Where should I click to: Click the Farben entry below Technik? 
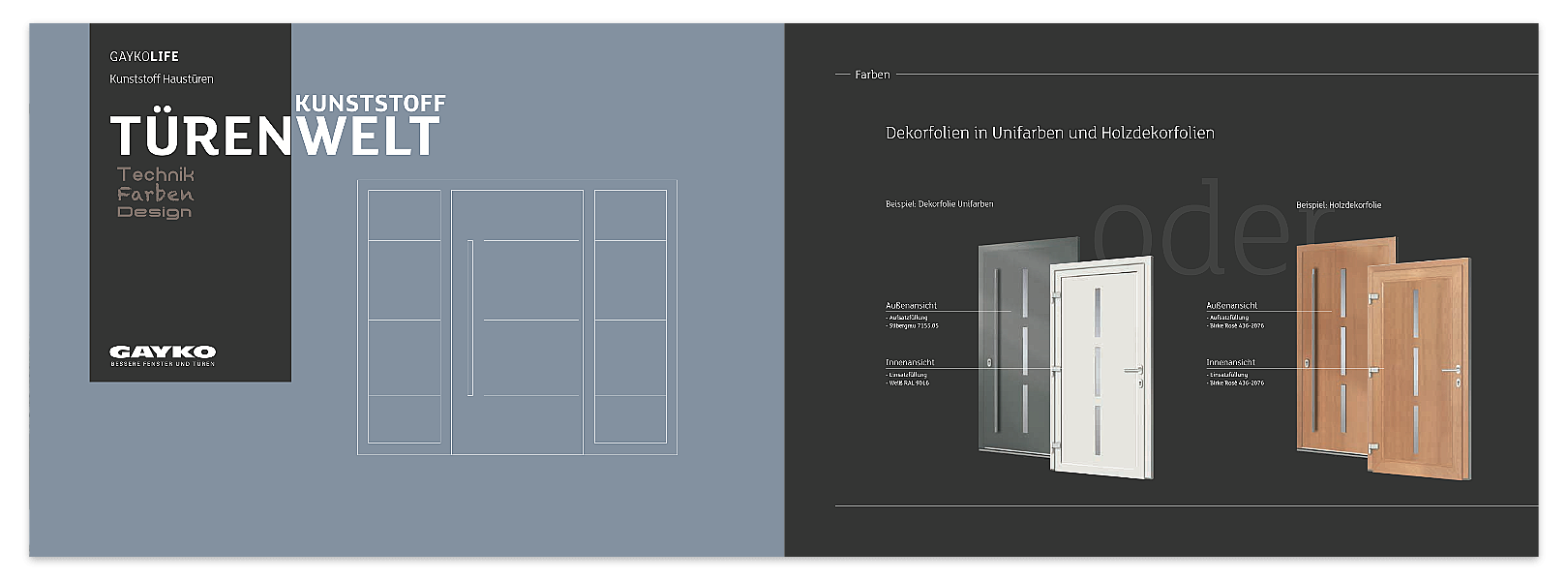[156, 194]
